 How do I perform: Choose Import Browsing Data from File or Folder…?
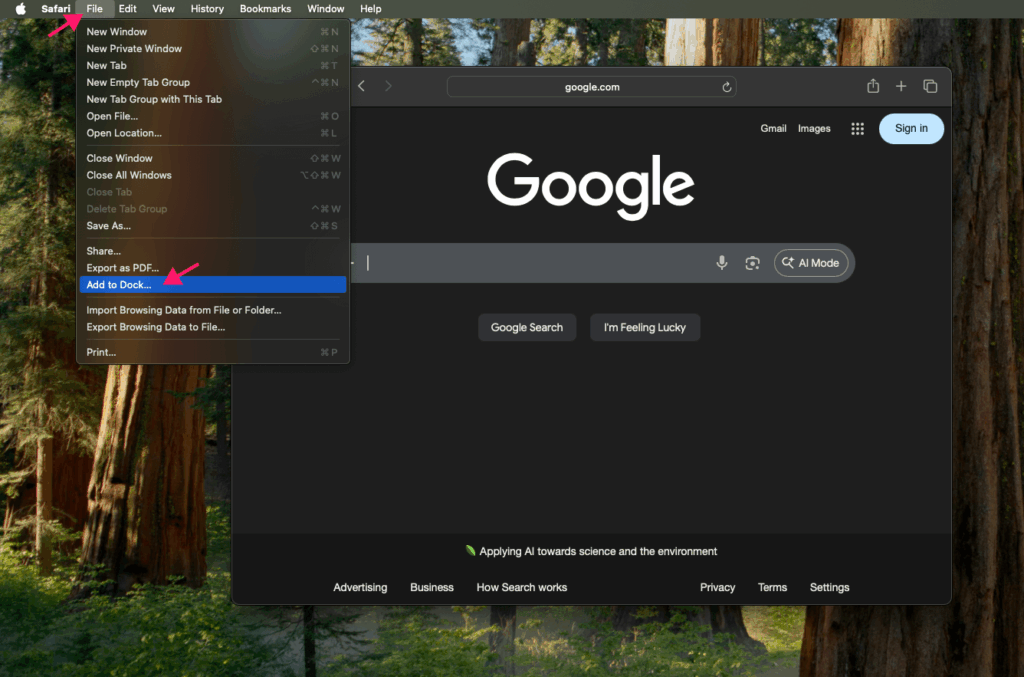(213, 310)
